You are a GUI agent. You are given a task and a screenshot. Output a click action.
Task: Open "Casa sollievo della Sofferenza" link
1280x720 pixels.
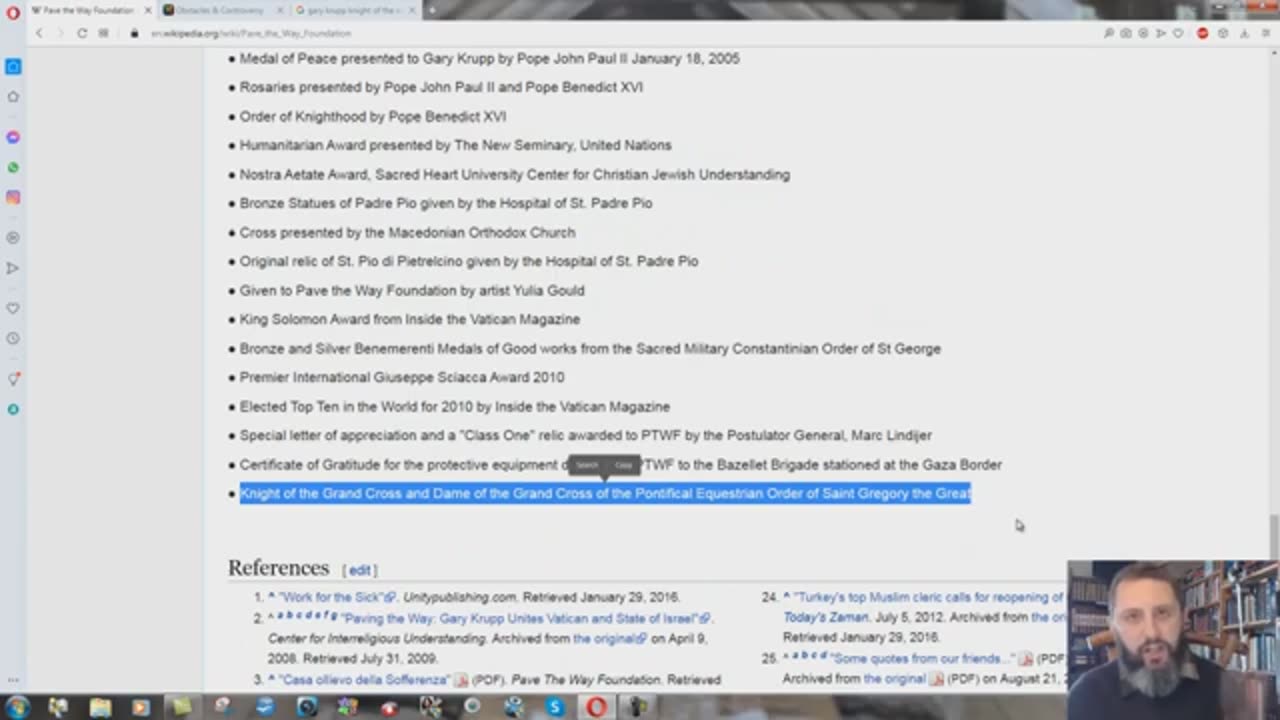tap(365, 680)
